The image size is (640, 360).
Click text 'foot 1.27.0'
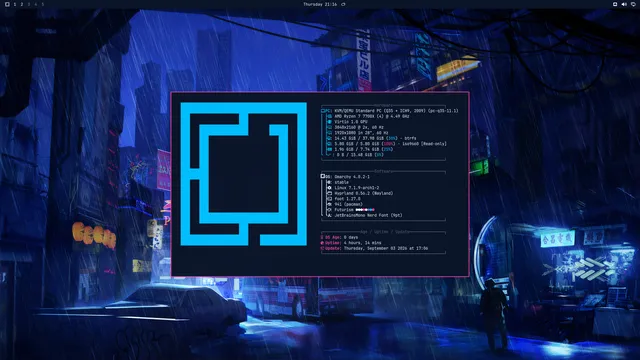[347, 199]
